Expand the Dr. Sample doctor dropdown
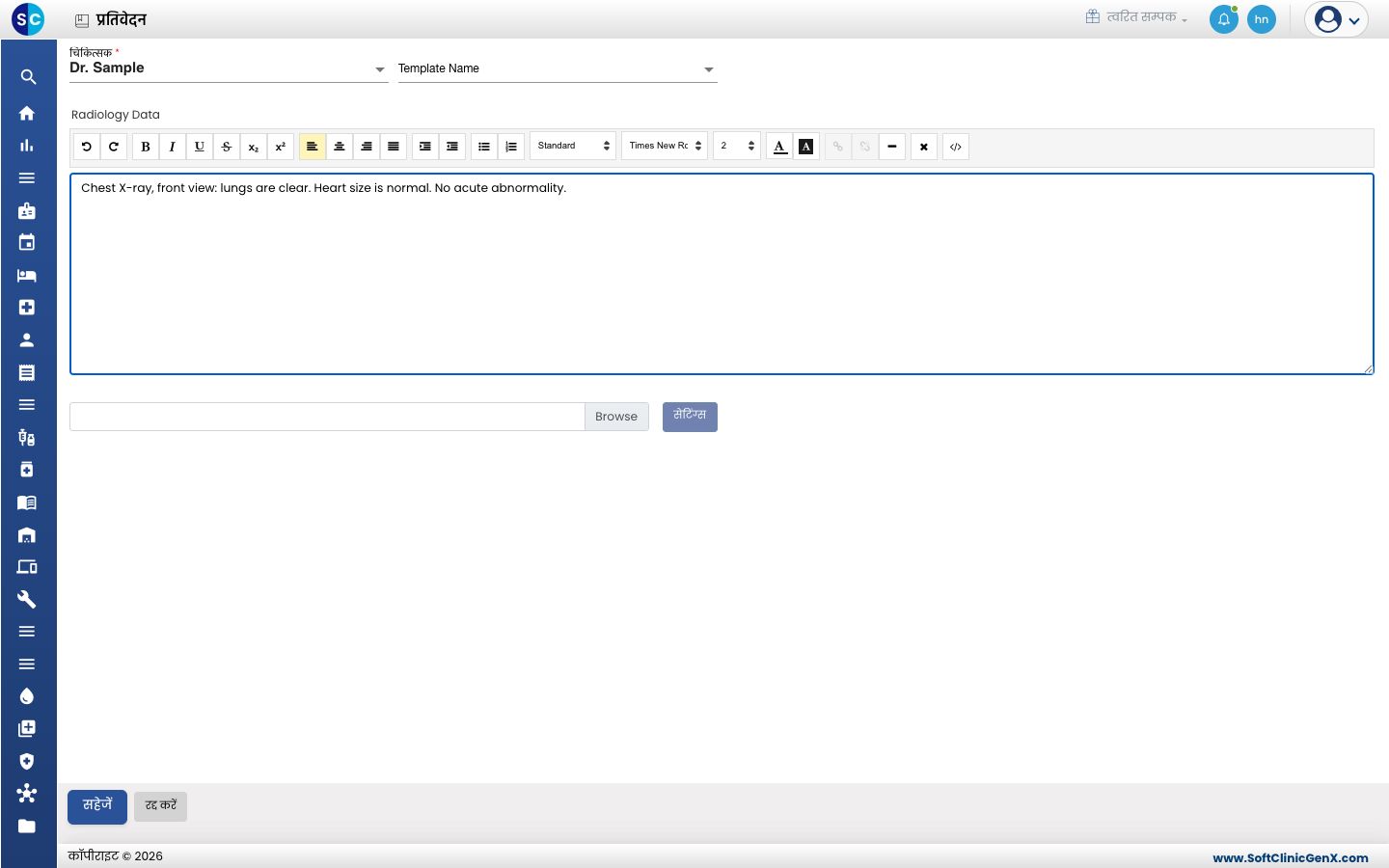This screenshot has width=1389, height=868. (229, 68)
